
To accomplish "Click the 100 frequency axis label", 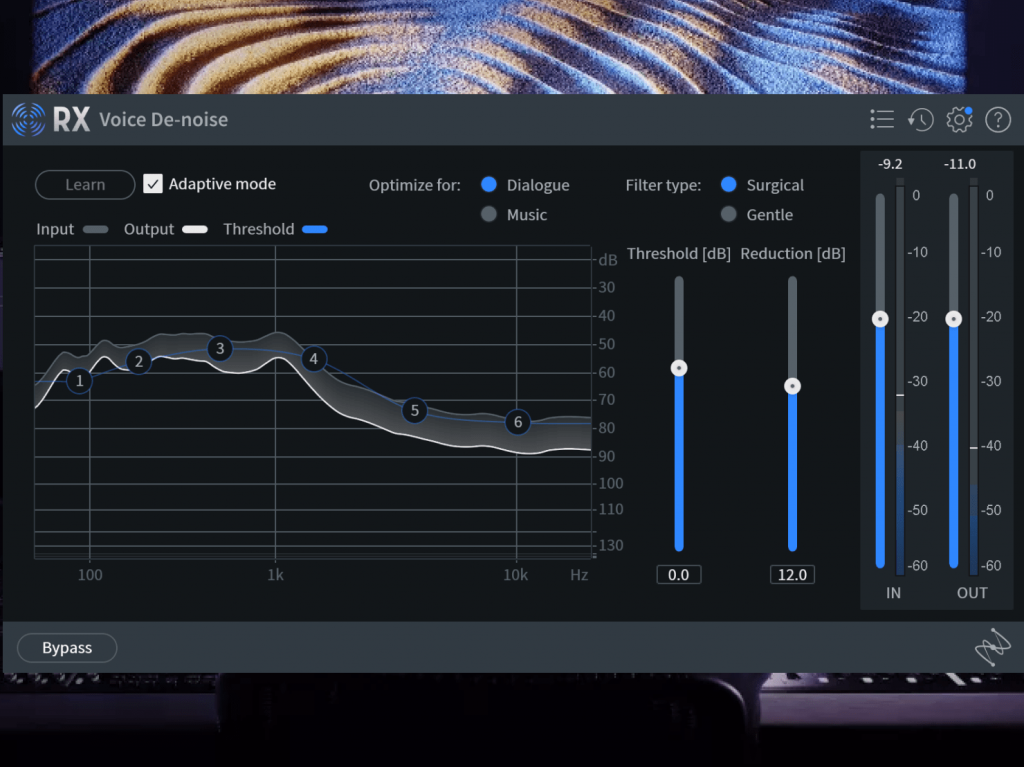I will [90, 575].
